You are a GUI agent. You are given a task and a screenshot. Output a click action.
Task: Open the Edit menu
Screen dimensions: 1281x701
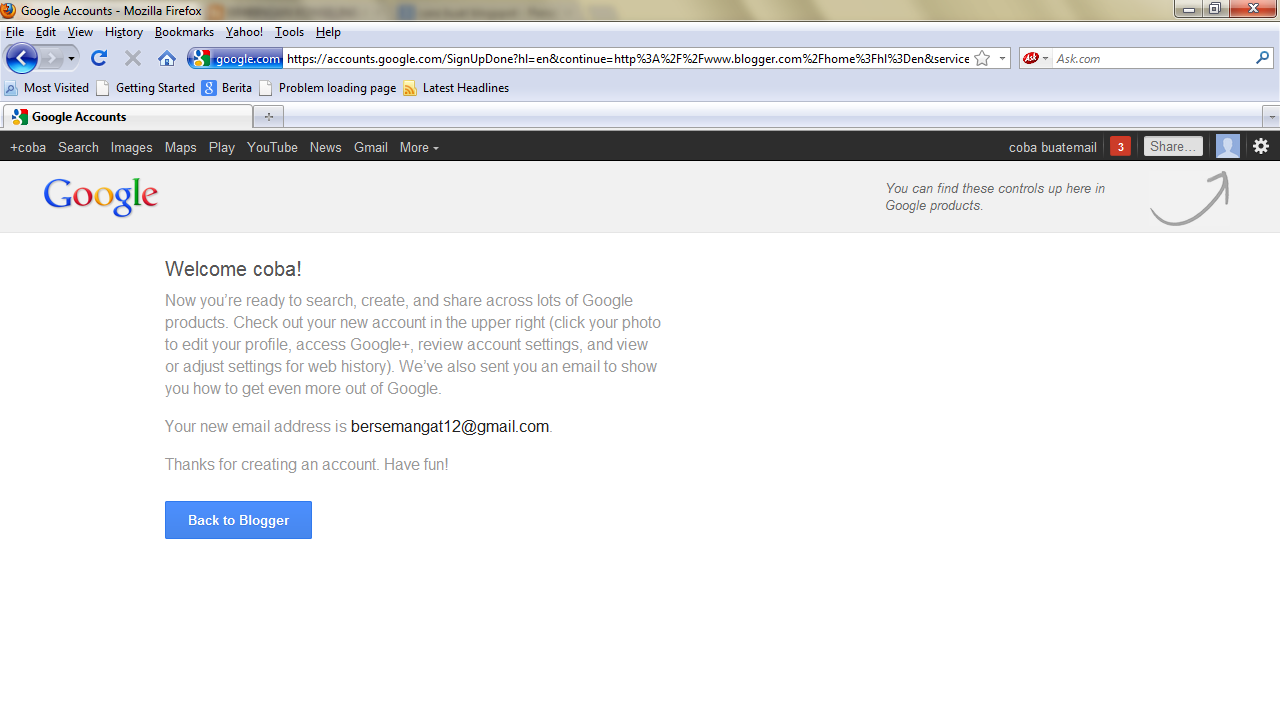coord(46,32)
